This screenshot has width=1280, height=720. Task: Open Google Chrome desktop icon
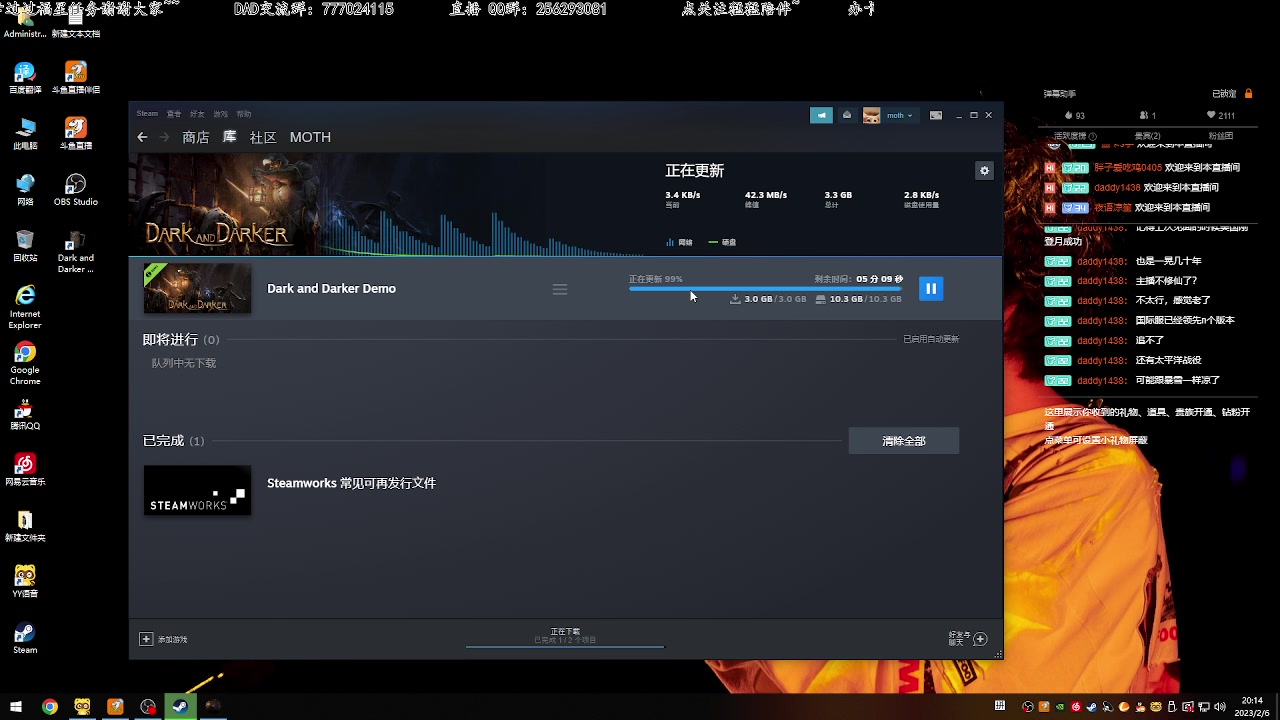pyautogui.click(x=25, y=363)
